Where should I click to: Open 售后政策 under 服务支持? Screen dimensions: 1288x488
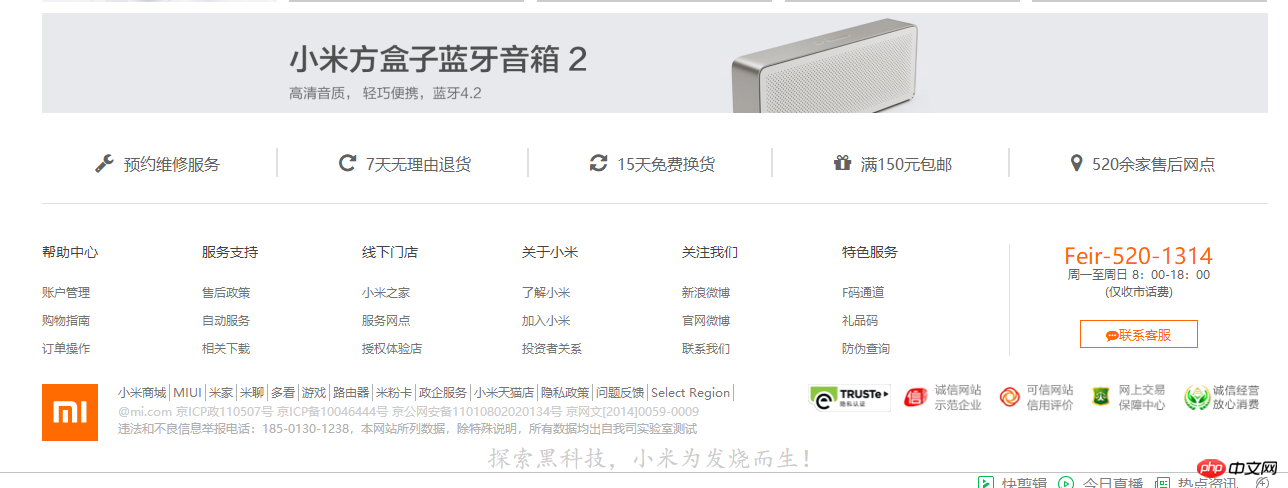[226, 292]
